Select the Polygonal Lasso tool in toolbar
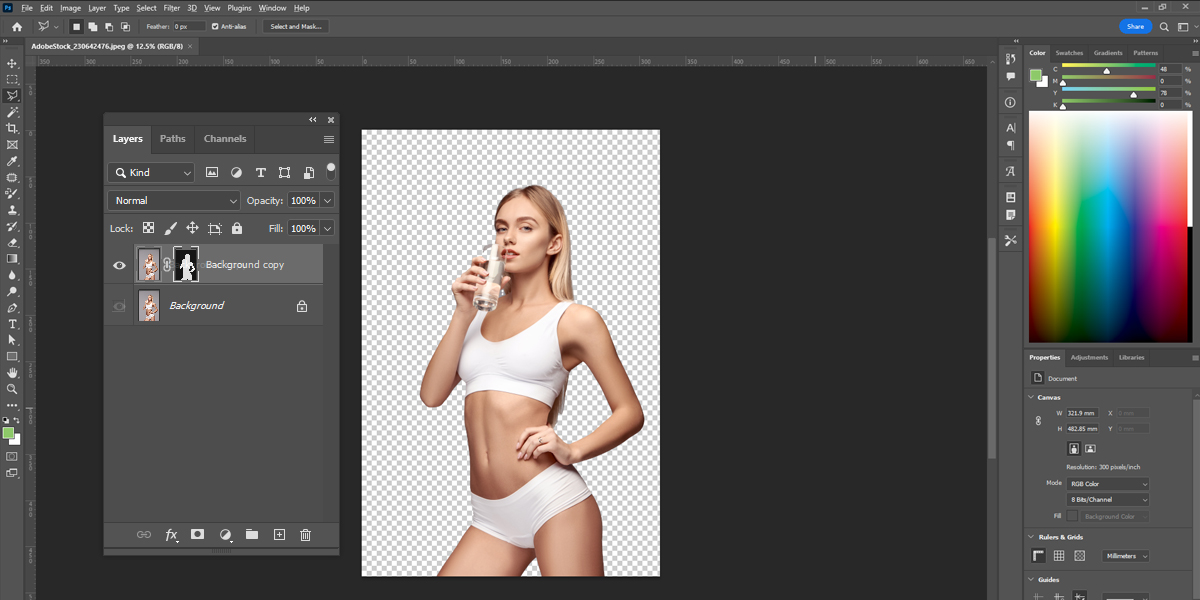Screen dimensions: 1200x600 click(x=12, y=96)
